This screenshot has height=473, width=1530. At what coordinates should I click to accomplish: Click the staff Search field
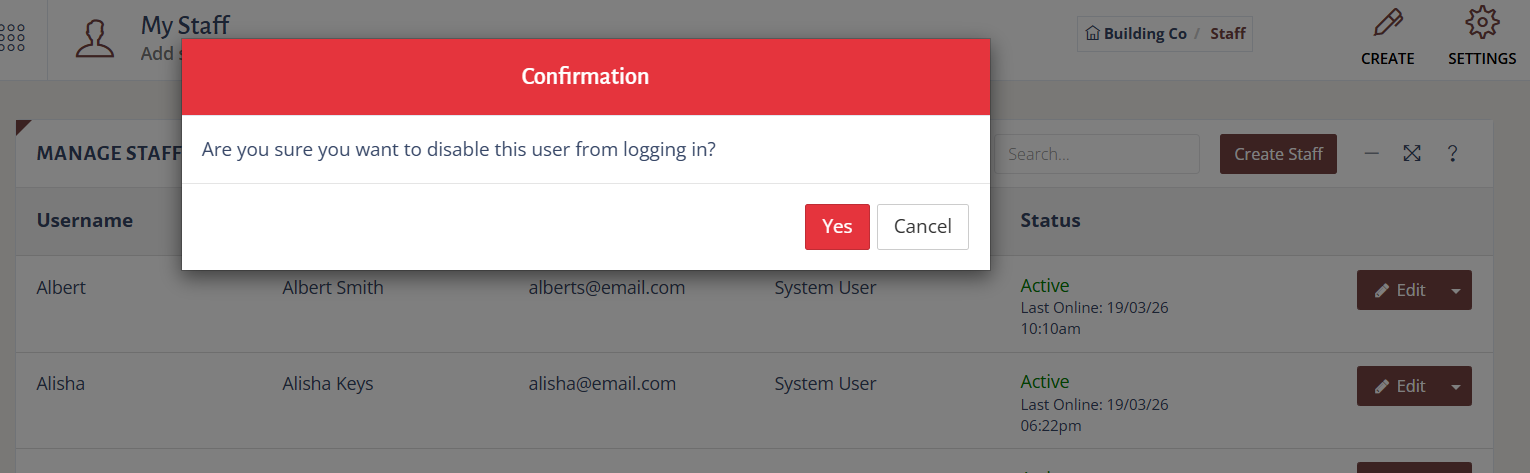[1097, 154]
